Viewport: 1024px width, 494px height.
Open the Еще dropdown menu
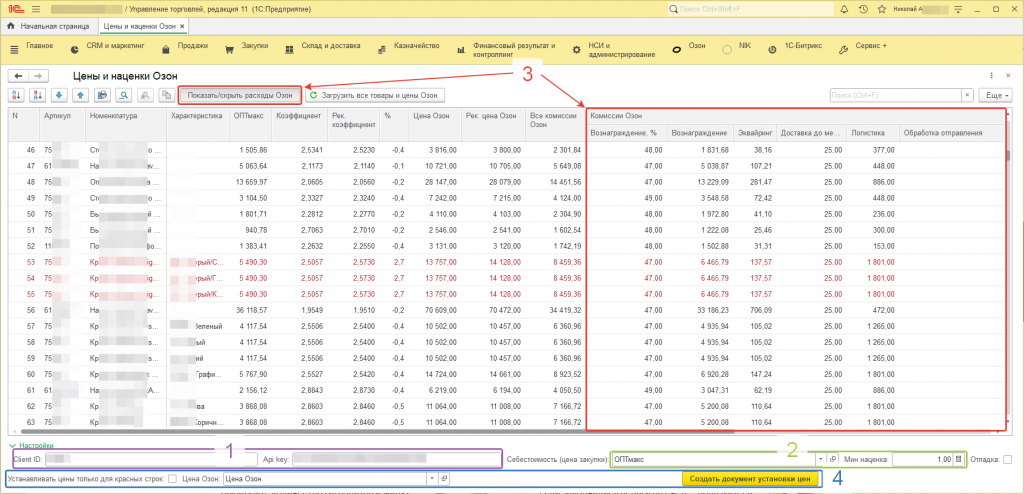click(x=996, y=95)
